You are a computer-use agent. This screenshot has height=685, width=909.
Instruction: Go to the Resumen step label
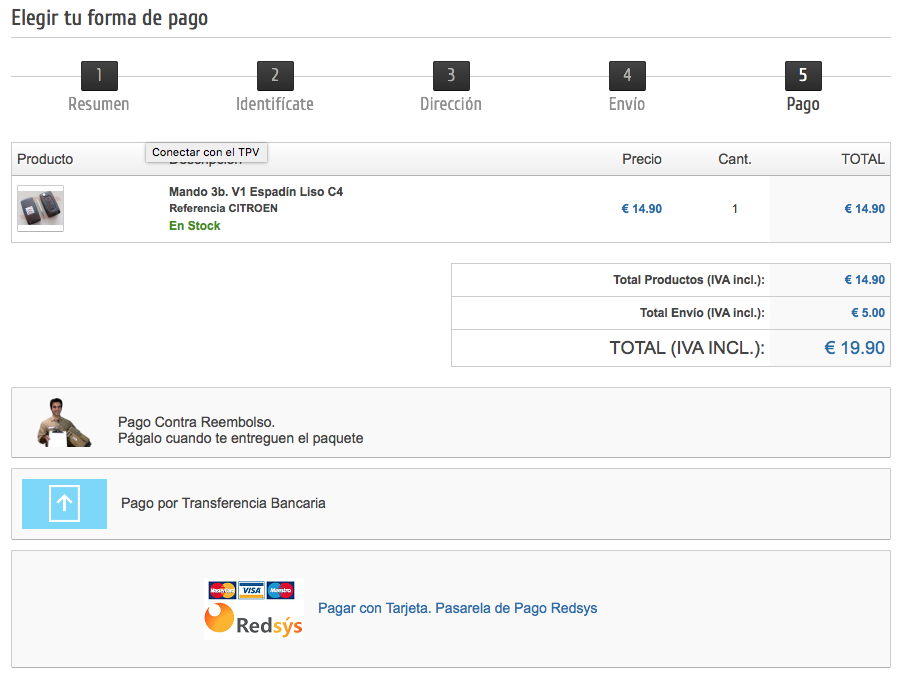(x=99, y=104)
